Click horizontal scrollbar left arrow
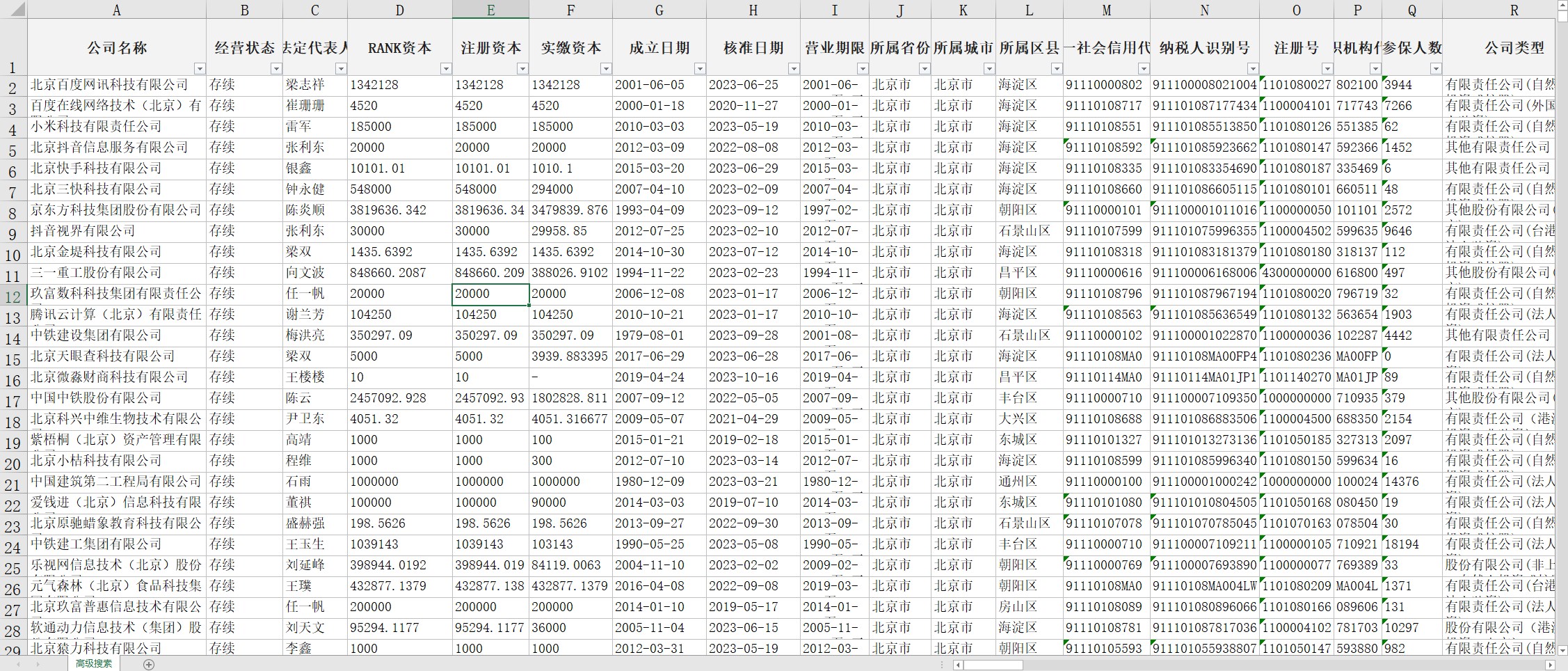 click(958, 665)
